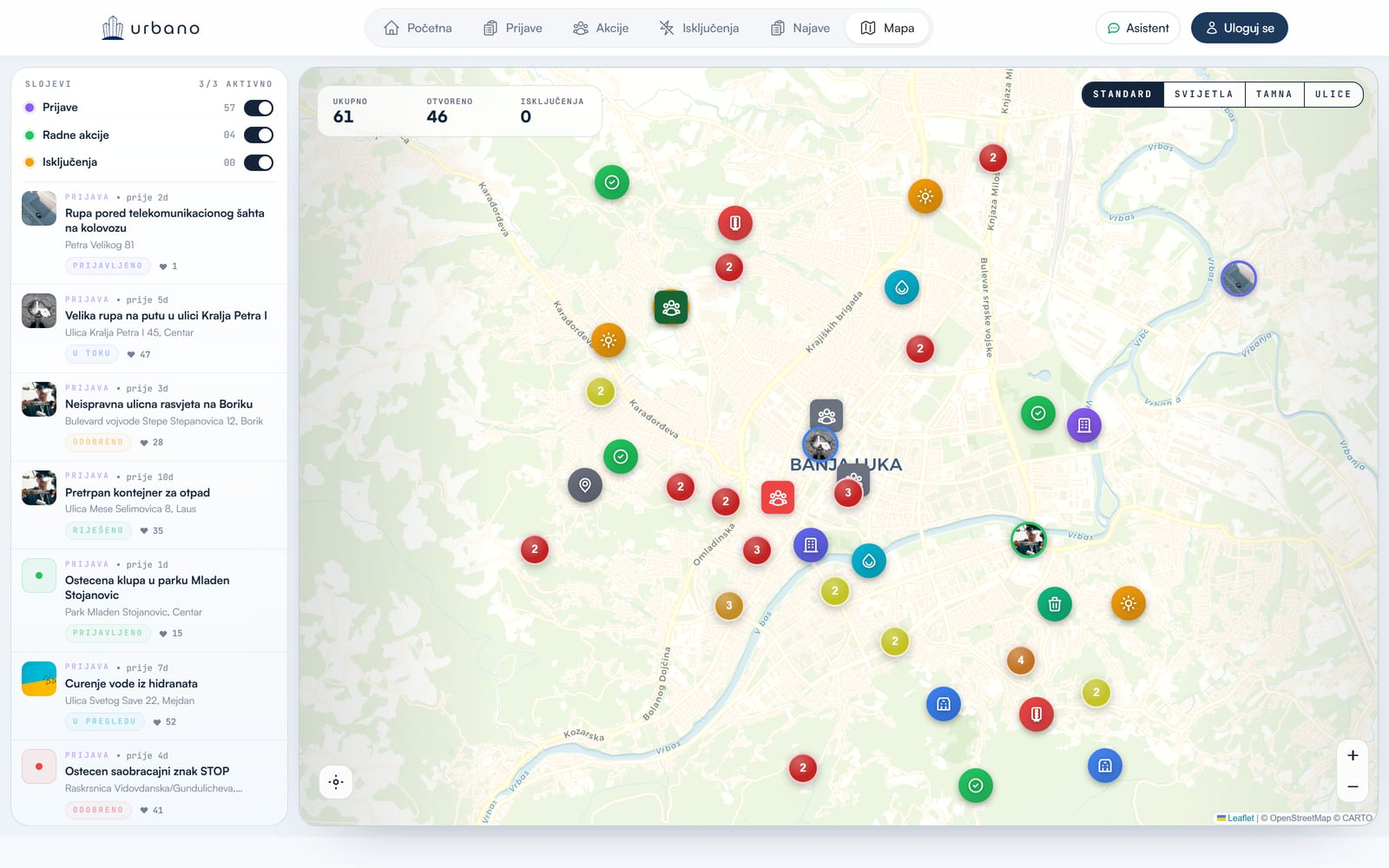Open report about hole near telecom shaft
Screen dimensions: 1389x868
pos(149,233)
